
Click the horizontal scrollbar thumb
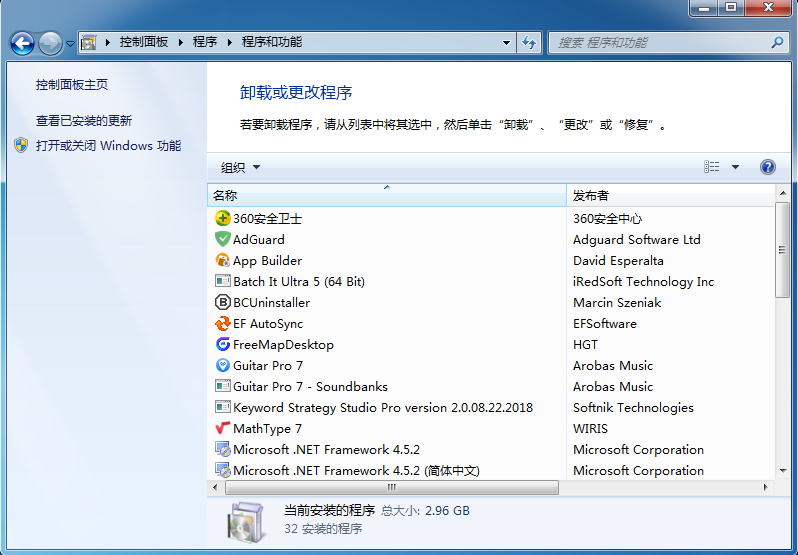pyautogui.click(x=392, y=487)
